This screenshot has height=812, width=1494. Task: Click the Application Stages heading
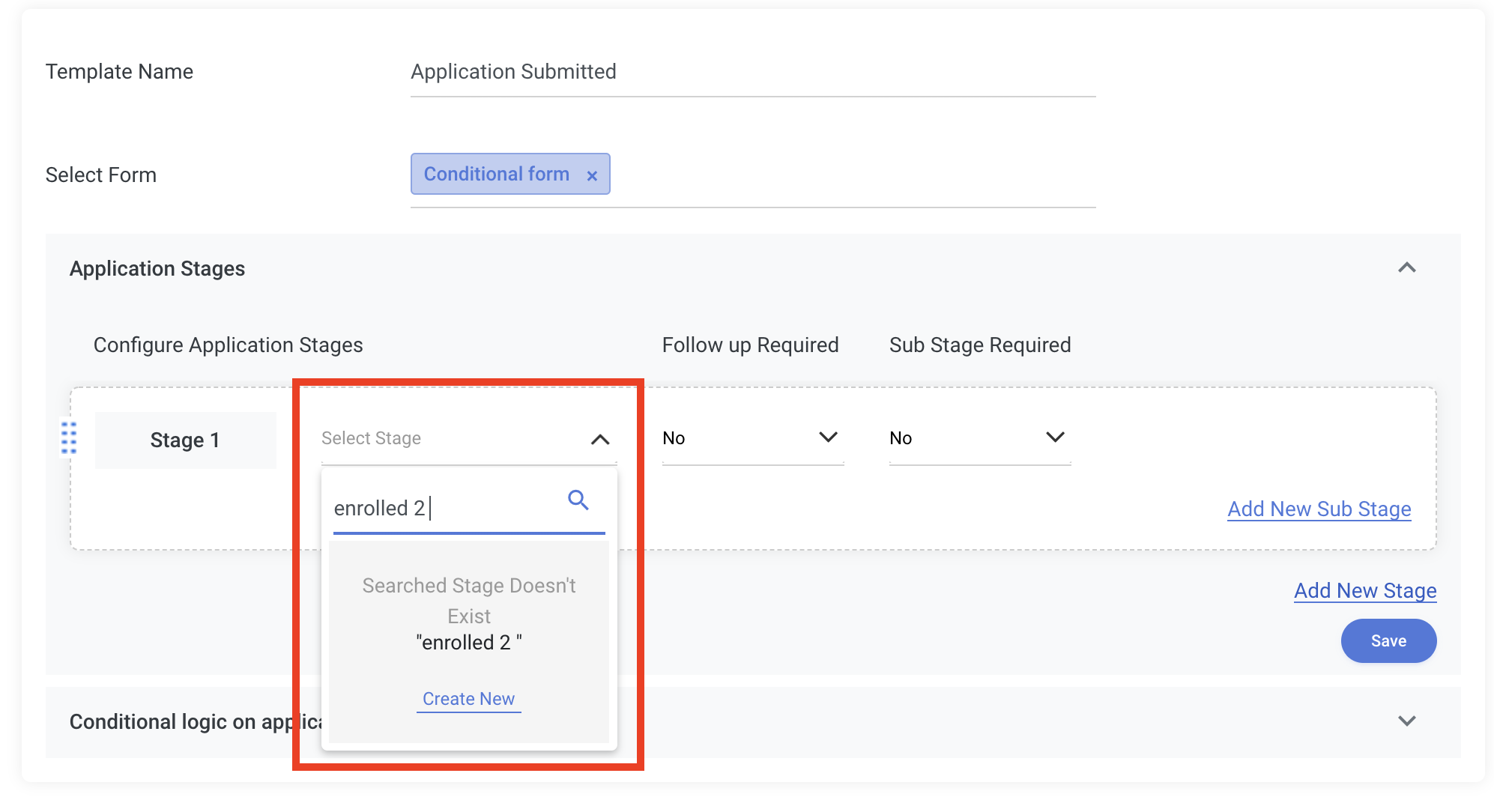[157, 269]
